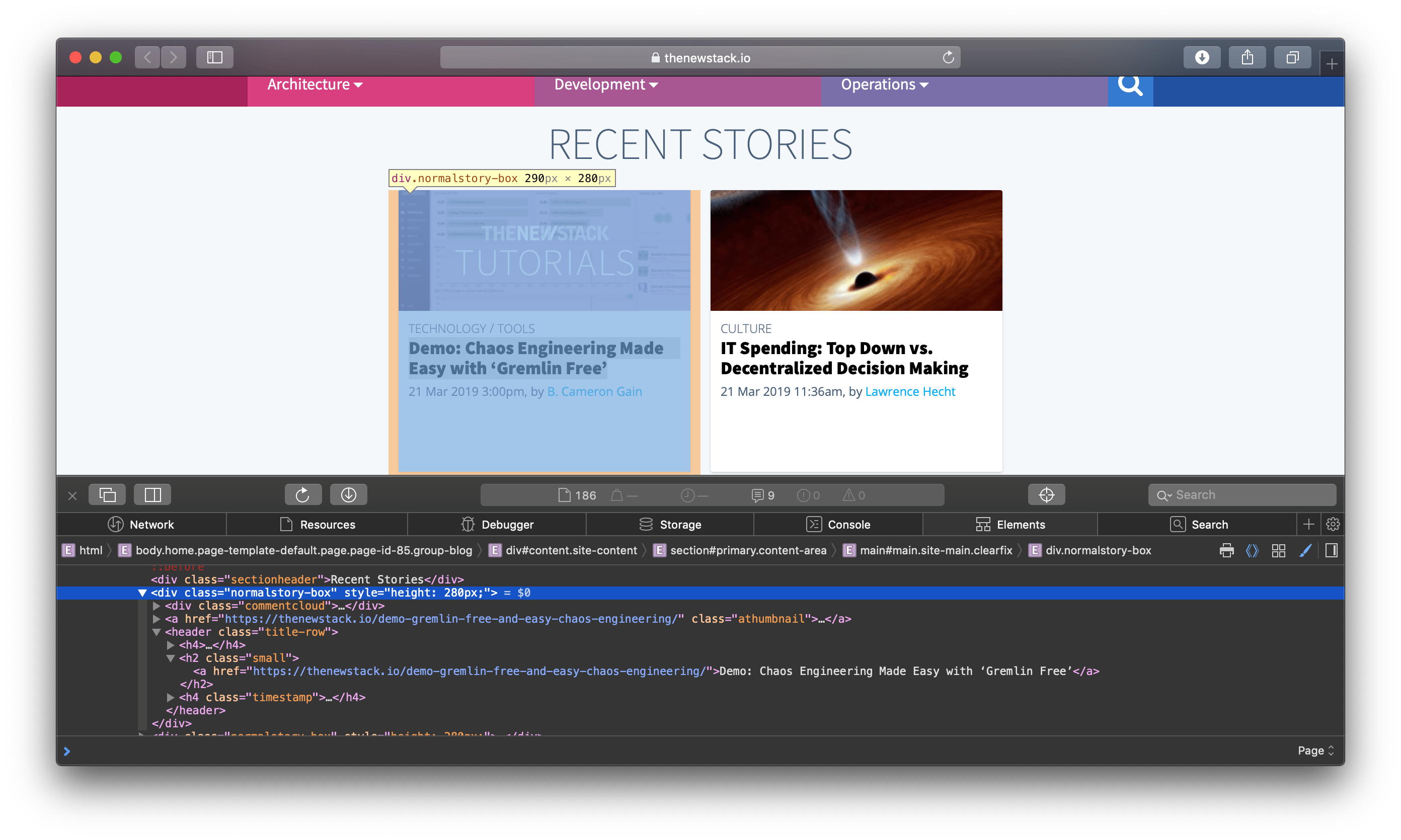Screen dimensions: 1401x840
Task: Open the Demo: Chaos Engineering story link
Action: pos(536,358)
